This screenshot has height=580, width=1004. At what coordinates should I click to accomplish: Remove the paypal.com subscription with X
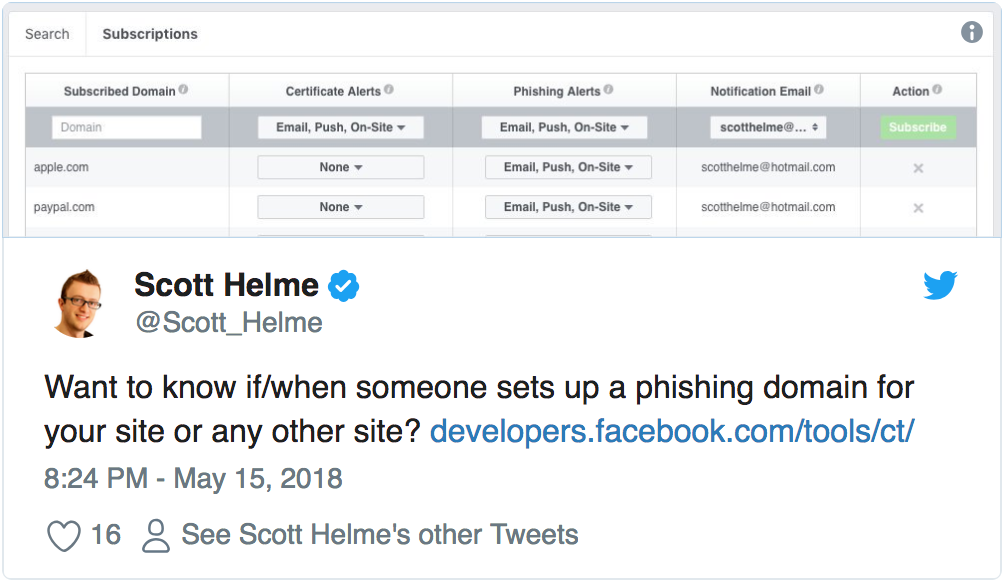point(918,208)
